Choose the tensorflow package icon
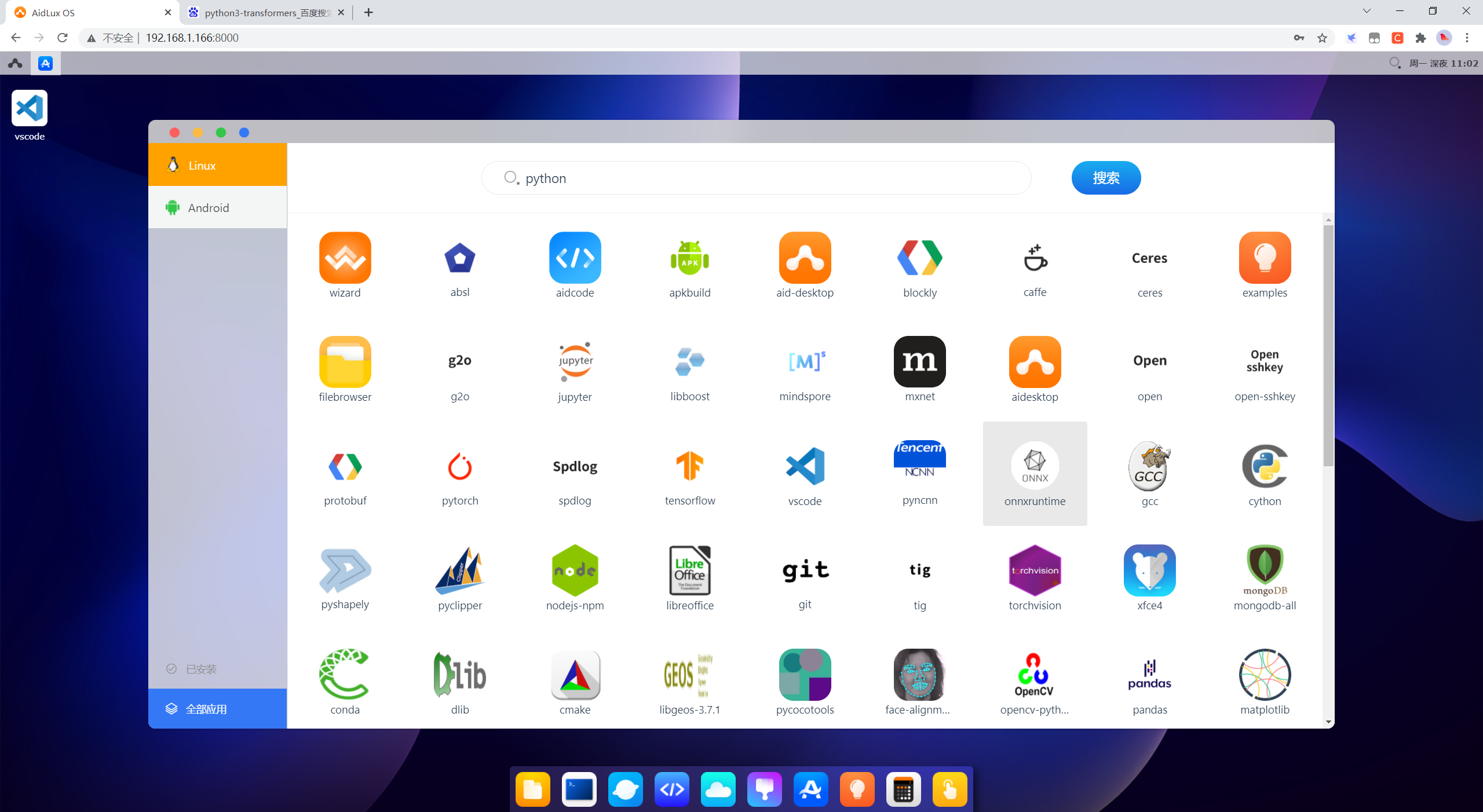The height and width of the screenshot is (812, 1483). (x=689, y=466)
